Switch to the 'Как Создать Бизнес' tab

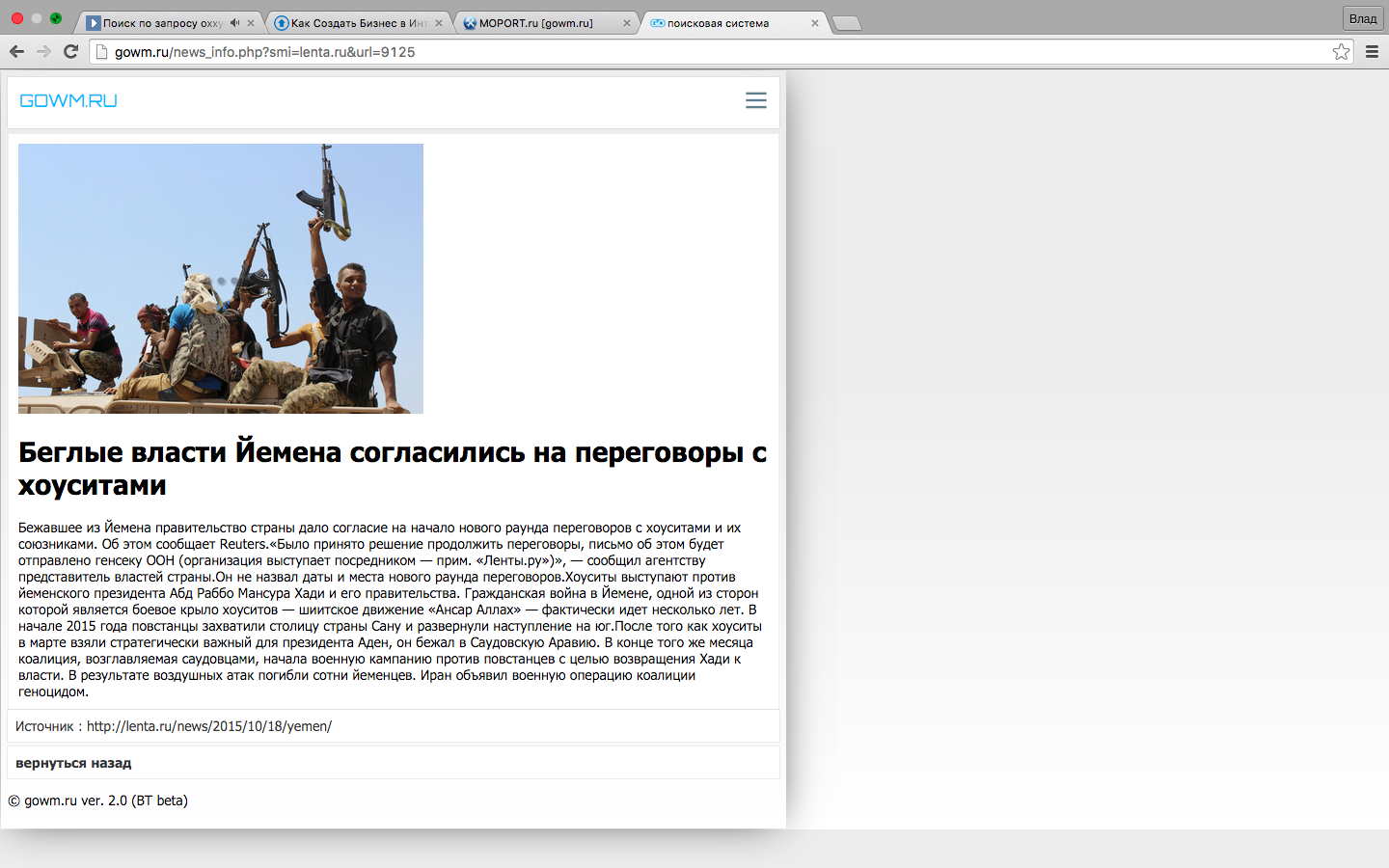click(x=357, y=23)
